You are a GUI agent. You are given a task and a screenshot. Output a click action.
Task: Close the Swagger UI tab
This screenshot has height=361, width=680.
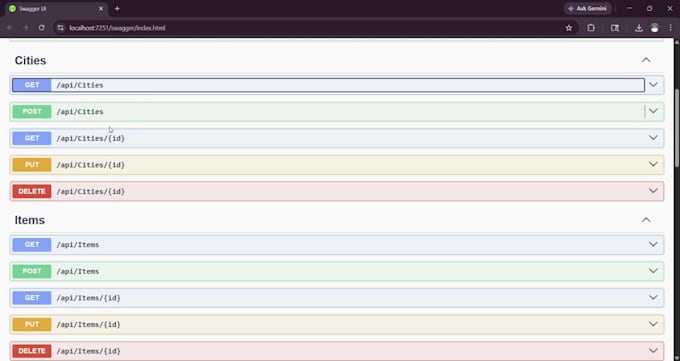101,9
